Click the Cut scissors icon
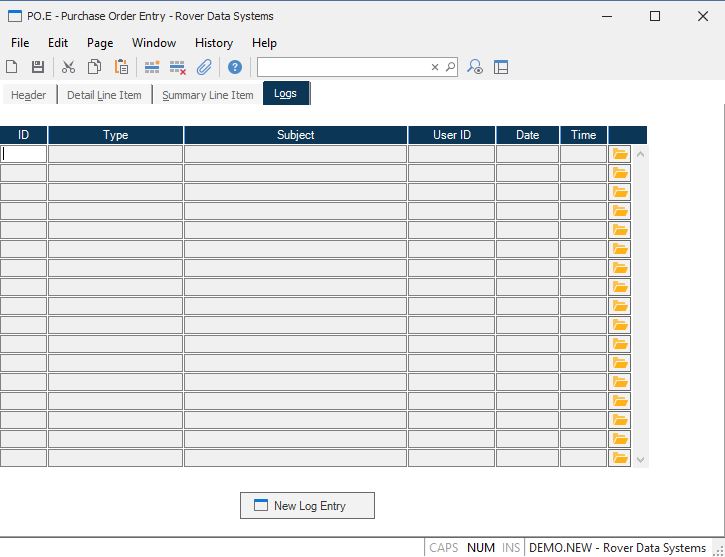The height and width of the screenshot is (557, 725). click(x=68, y=67)
